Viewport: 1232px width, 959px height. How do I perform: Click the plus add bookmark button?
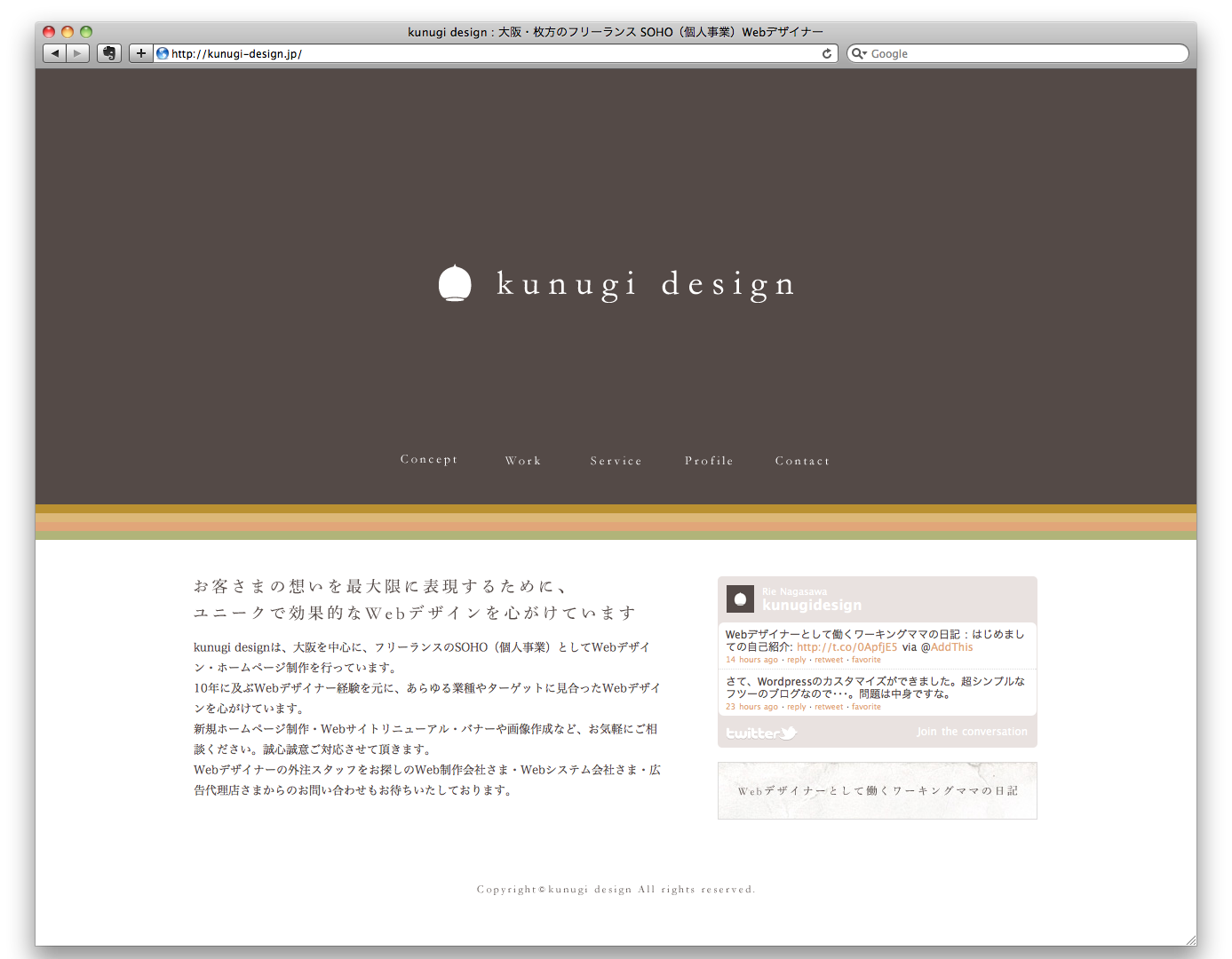(x=140, y=53)
